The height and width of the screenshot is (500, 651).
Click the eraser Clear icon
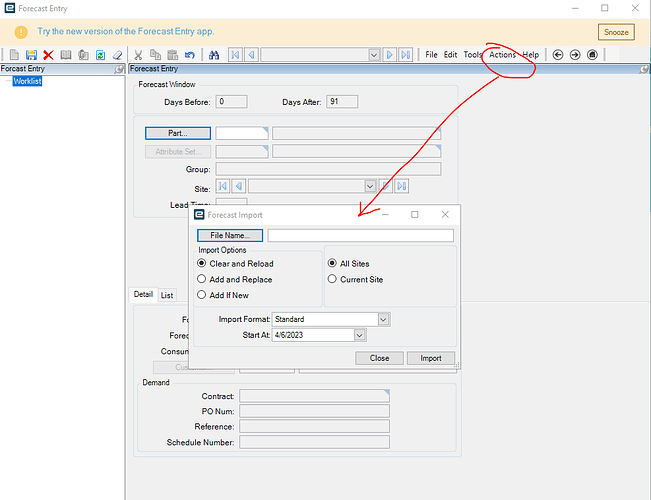tap(117, 55)
